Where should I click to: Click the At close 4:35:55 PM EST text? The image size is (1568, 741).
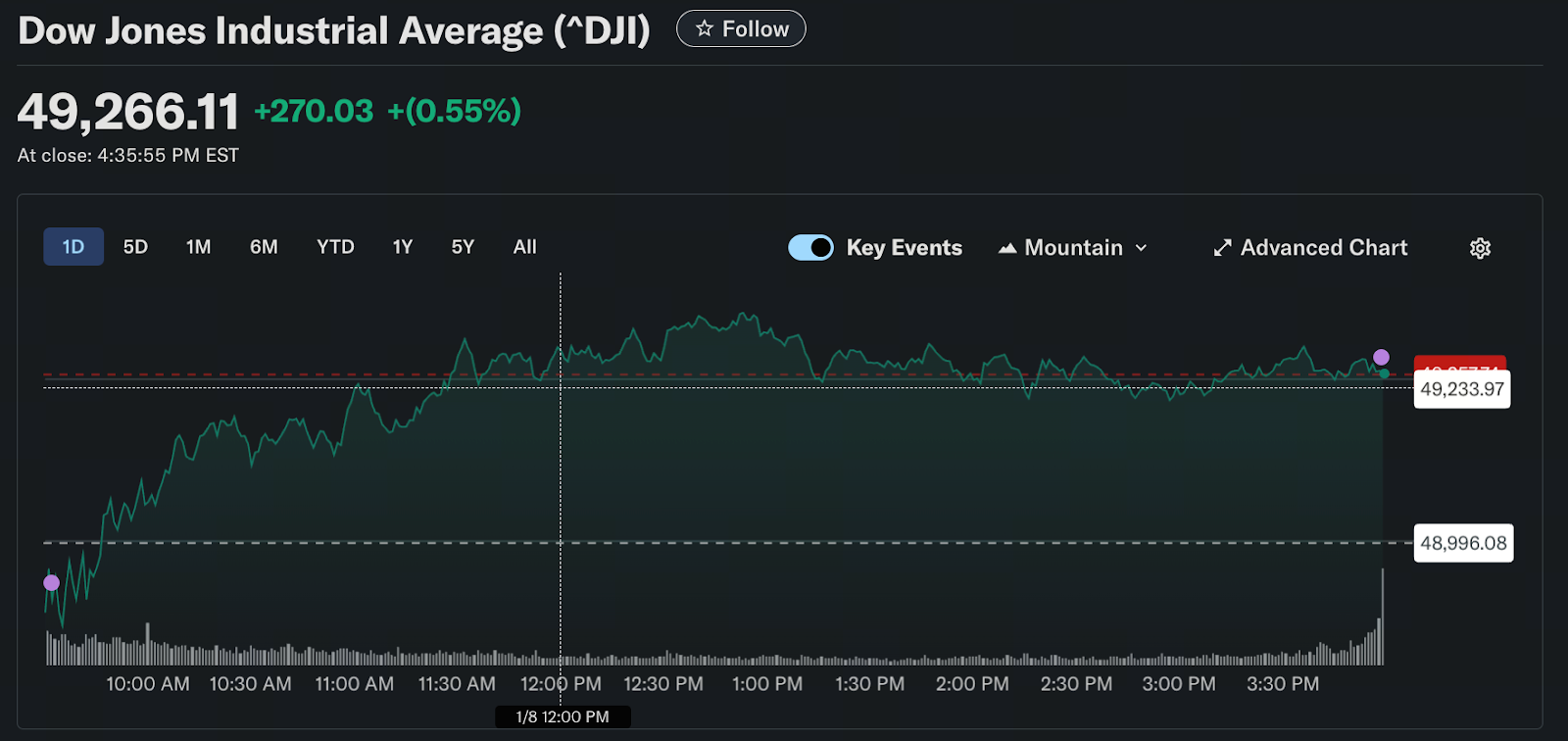(x=128, y=156)
